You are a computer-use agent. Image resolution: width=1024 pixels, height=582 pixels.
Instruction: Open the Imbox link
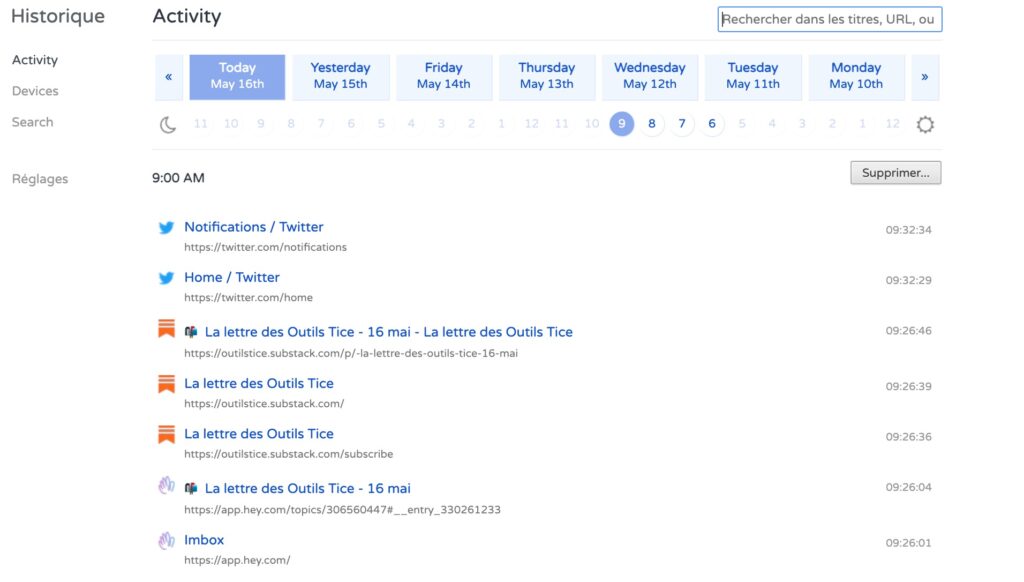pyautogui.click(x=204, y=540)
